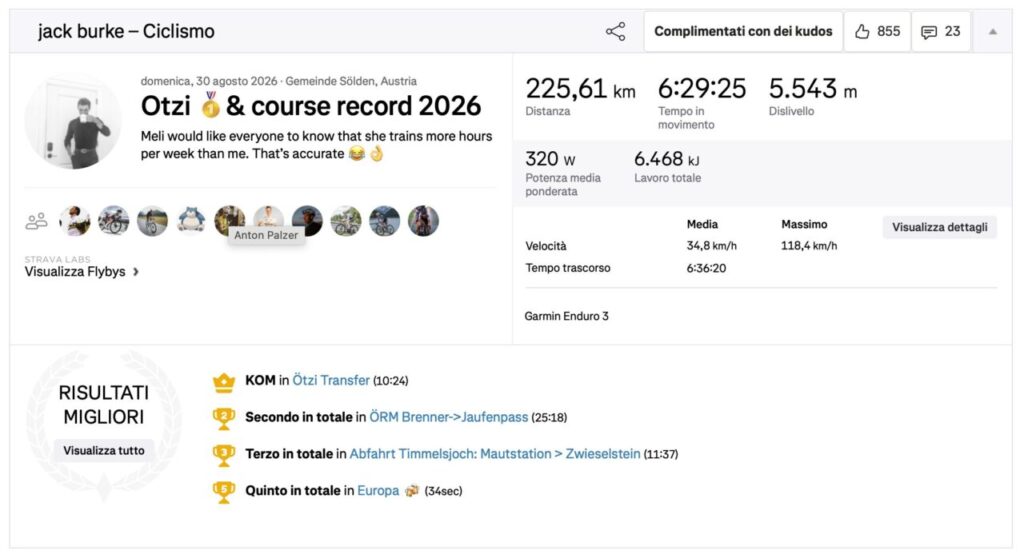Click the 6:29:25 moving time value
Image resolution: width=1024 pixels, height=558 pixels.
pos(701,89)
